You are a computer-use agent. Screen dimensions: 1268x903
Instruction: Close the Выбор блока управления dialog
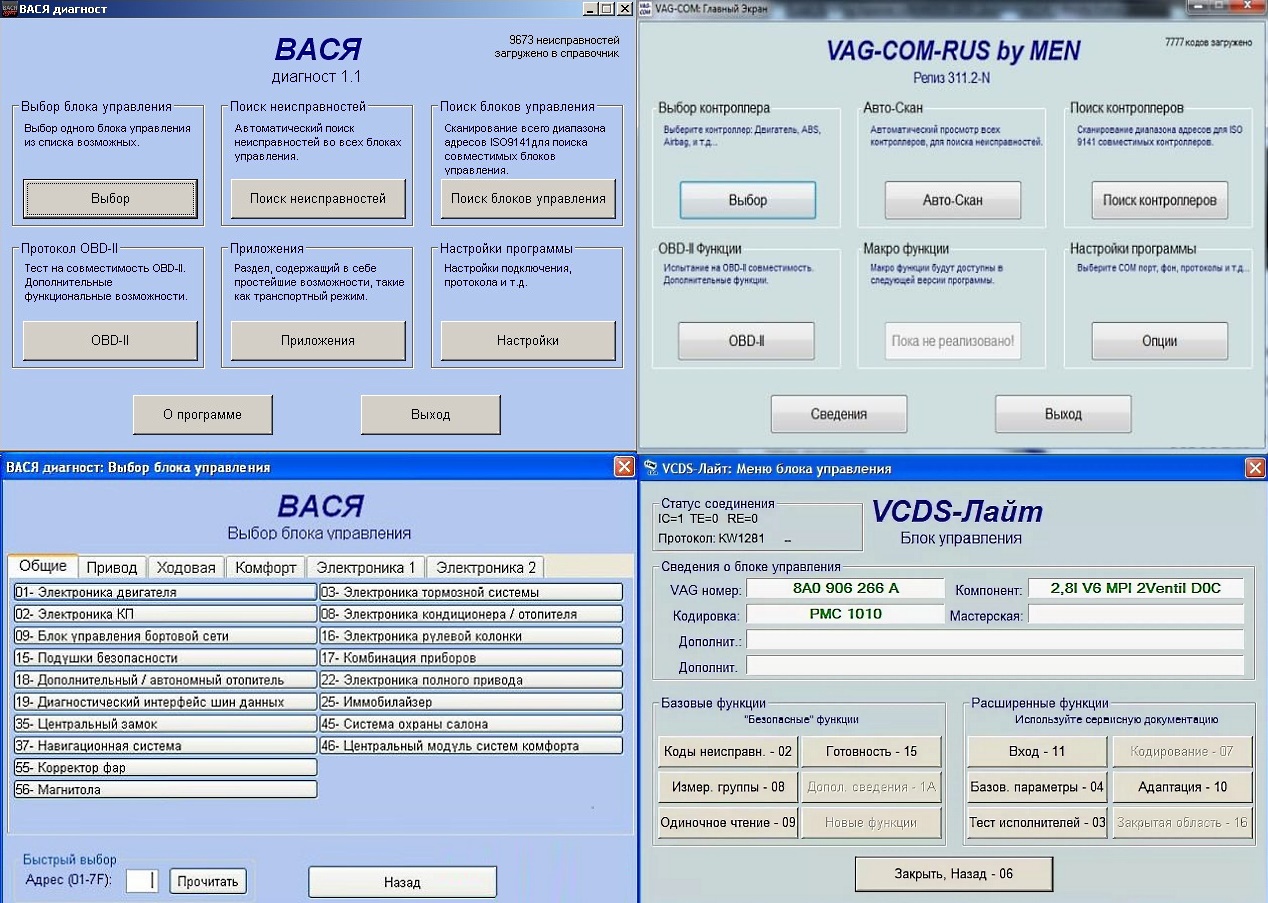point(624,466)
